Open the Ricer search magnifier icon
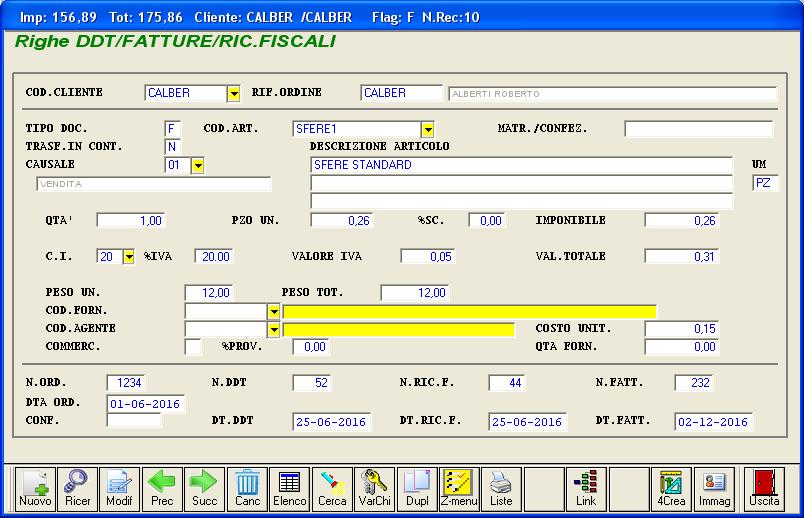The height and width of the screenshot is (518, 804). [x=77, y=489]
